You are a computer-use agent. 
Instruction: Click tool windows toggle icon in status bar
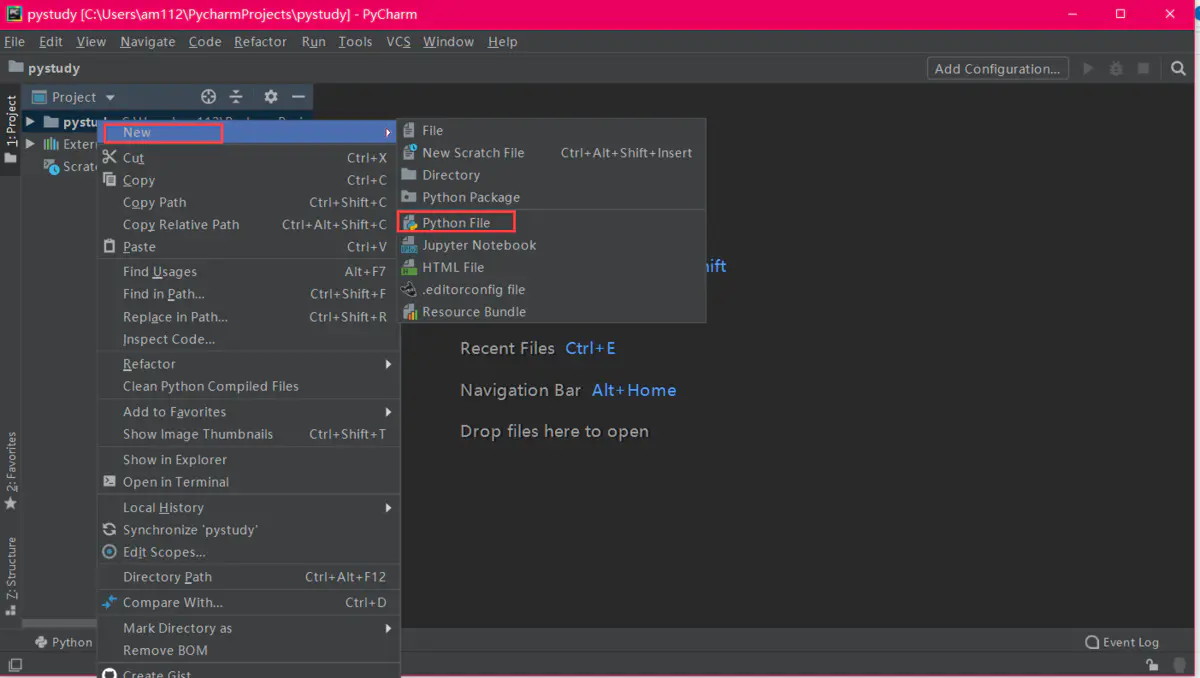tap(15, 665)
